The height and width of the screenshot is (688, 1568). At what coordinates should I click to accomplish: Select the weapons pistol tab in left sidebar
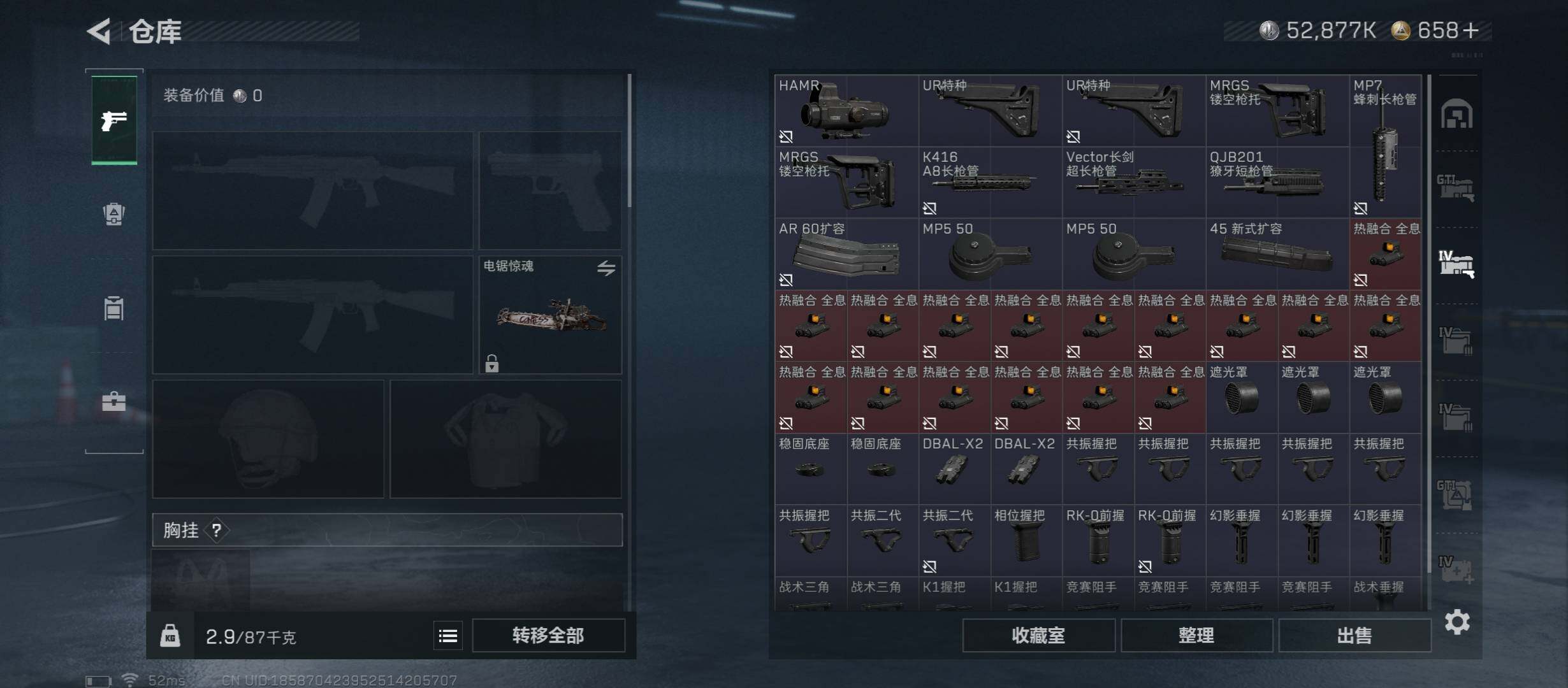click(x=114, y=120)
